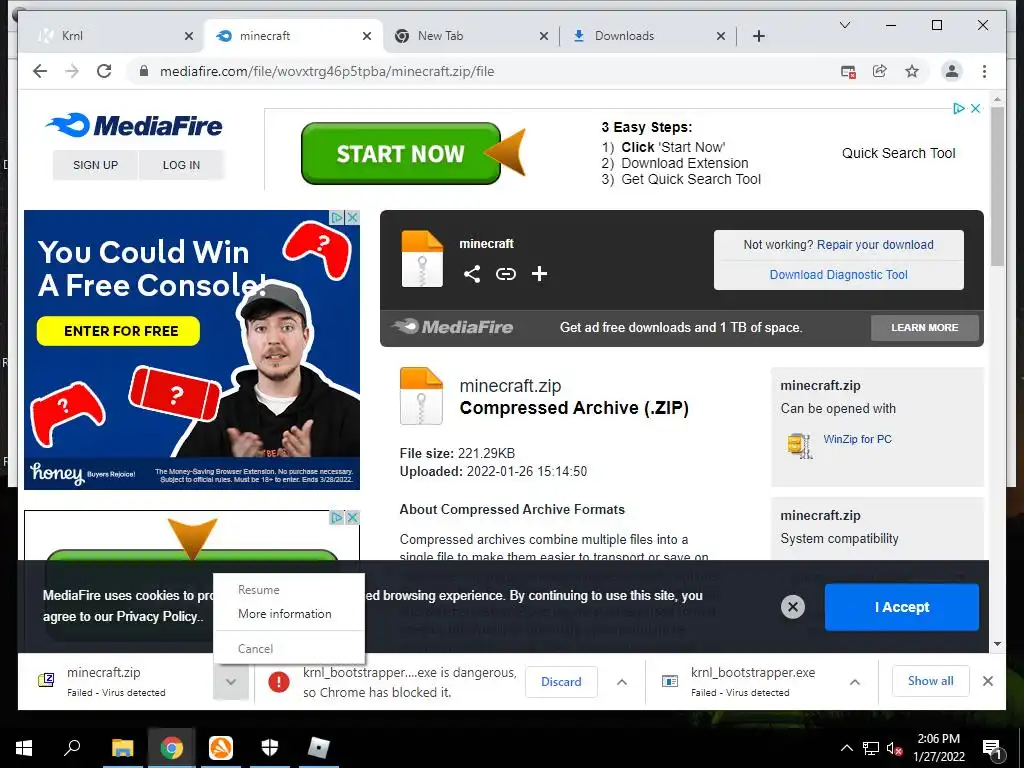Bookmark this page with the star icon
The image size is (1024, 768).
click(x=912, y=71)
